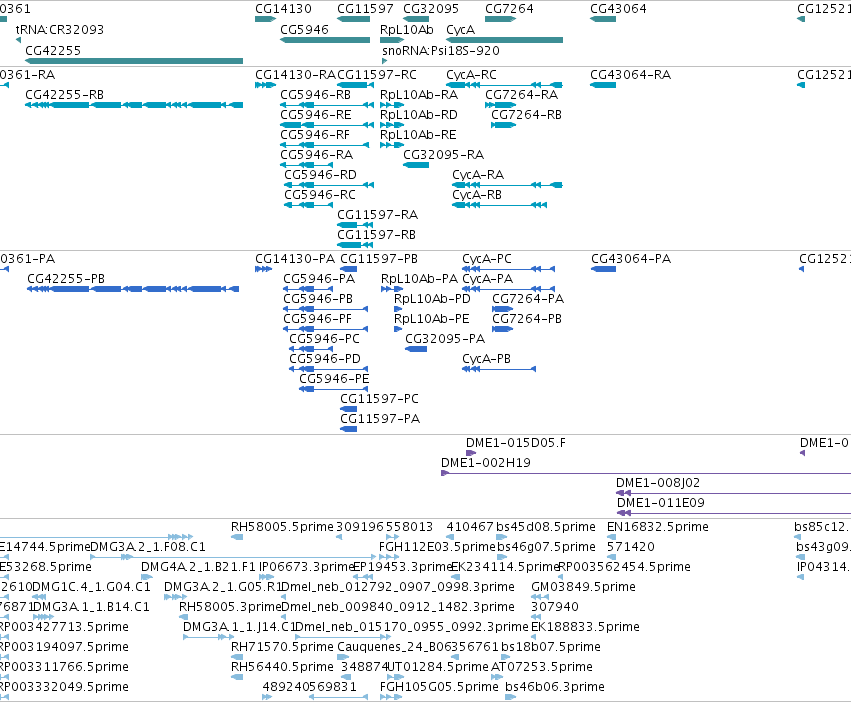The width and height of the screenshot is (851, 702).
Task: Click the DME1-008J02 clone feature
Action: [x=733, y=493]
